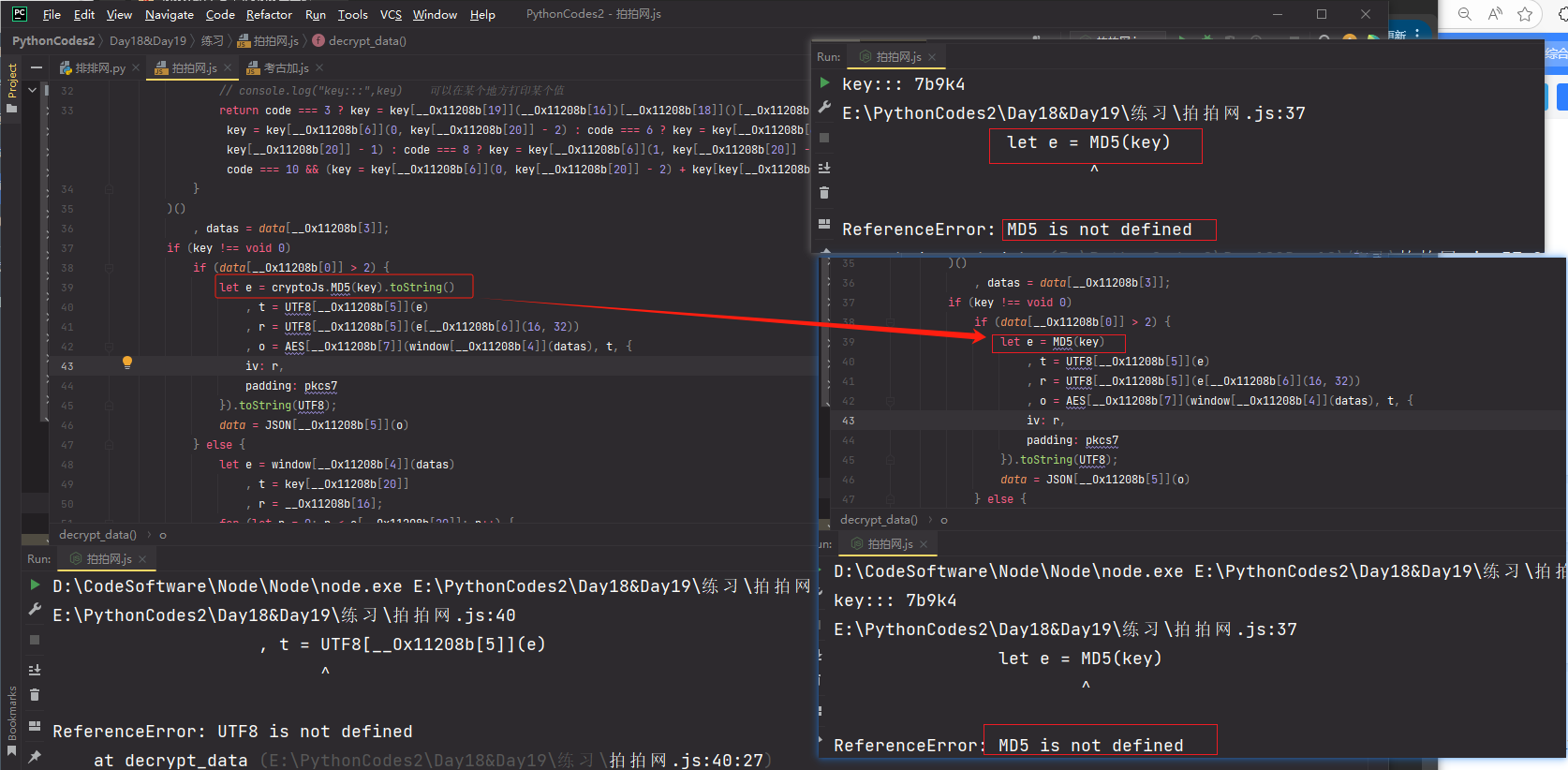This screenshot has width=1568, height=770.
Task: Click Day18&Day19 in the navigation breadcrumb
Action: click(x=148, y=40)
